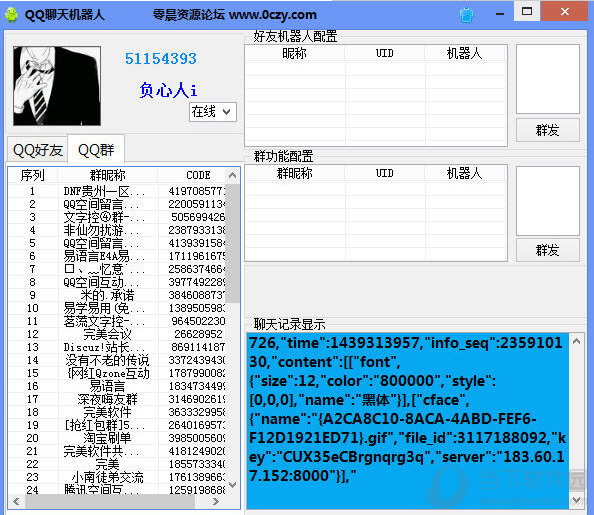
Task: Minimize the QQ chat robot window
Action: [x=500, y=14]
